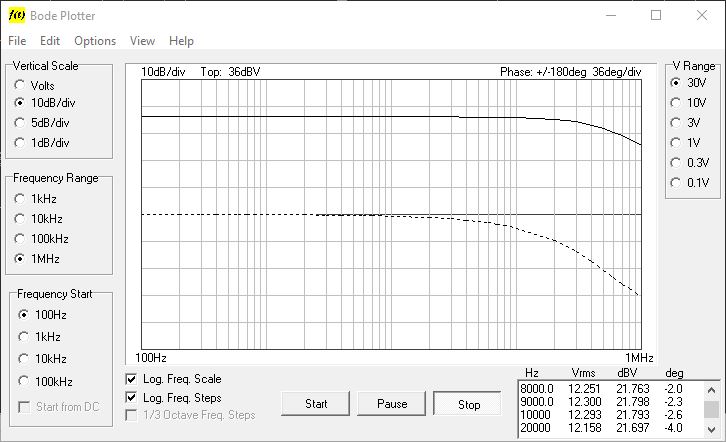Open the File menu
Screen dimensions: 726x442
coord(17,41)
